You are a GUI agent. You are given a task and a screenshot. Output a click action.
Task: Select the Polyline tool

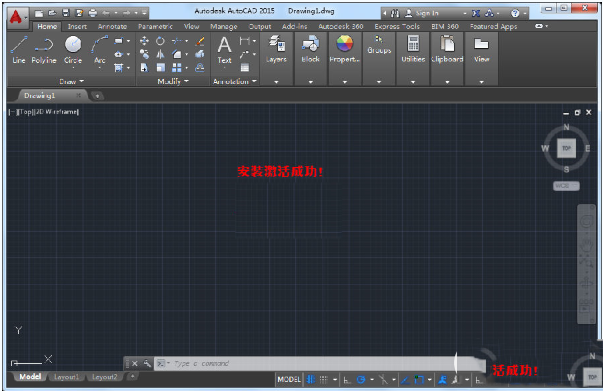[x=44, y=50]
